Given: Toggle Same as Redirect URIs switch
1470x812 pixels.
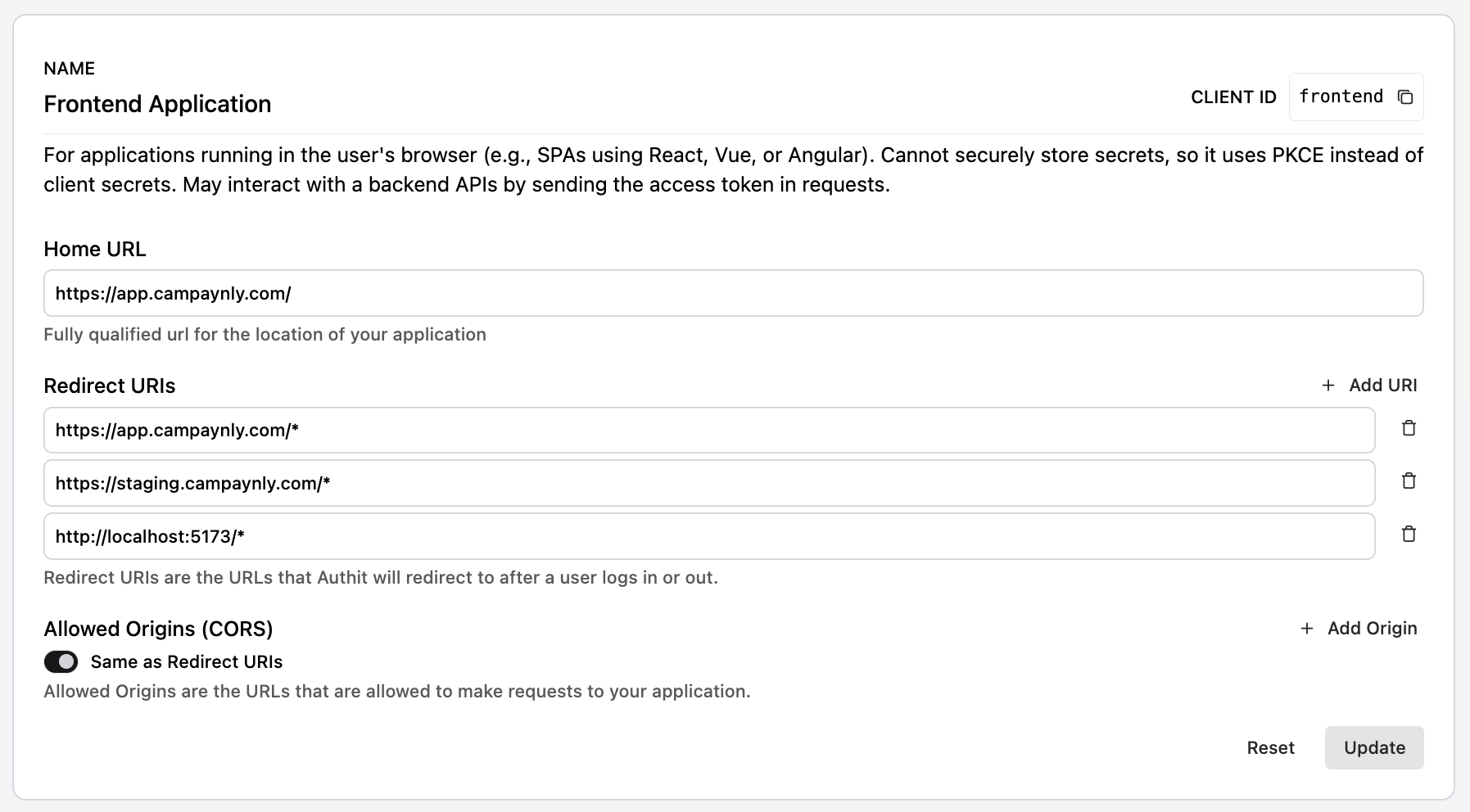Looking at the screenshot, I should click(61, 661).
